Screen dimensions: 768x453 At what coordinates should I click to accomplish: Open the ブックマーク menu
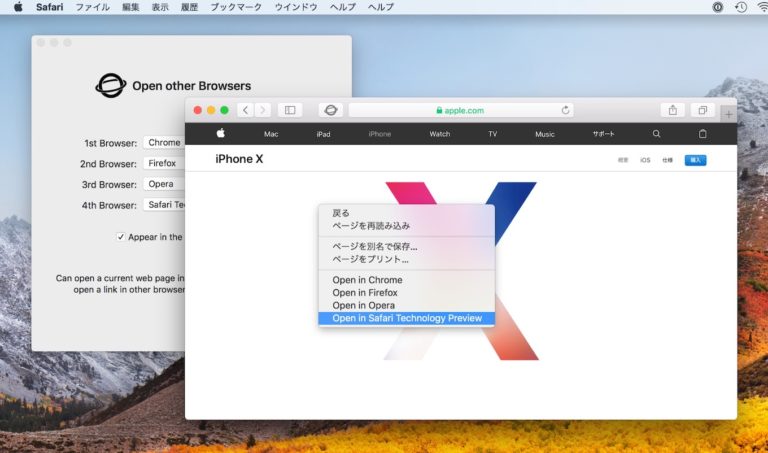coord(236,7)
